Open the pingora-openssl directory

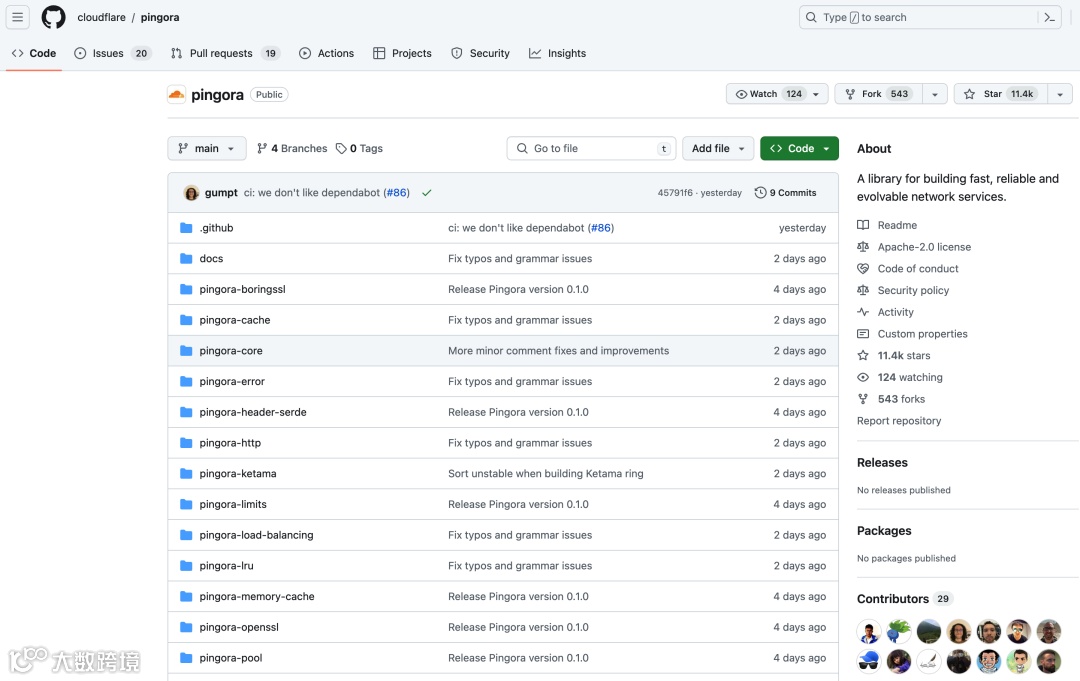[x=239, y=627]
